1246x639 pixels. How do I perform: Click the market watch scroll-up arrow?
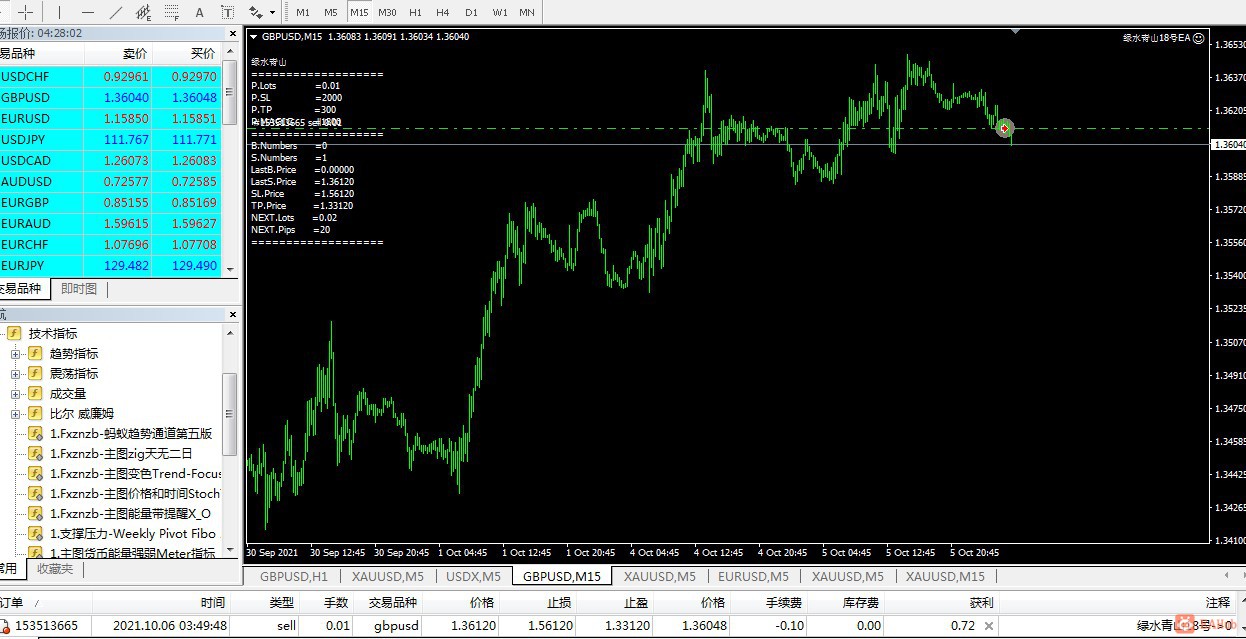click(231, 50)
